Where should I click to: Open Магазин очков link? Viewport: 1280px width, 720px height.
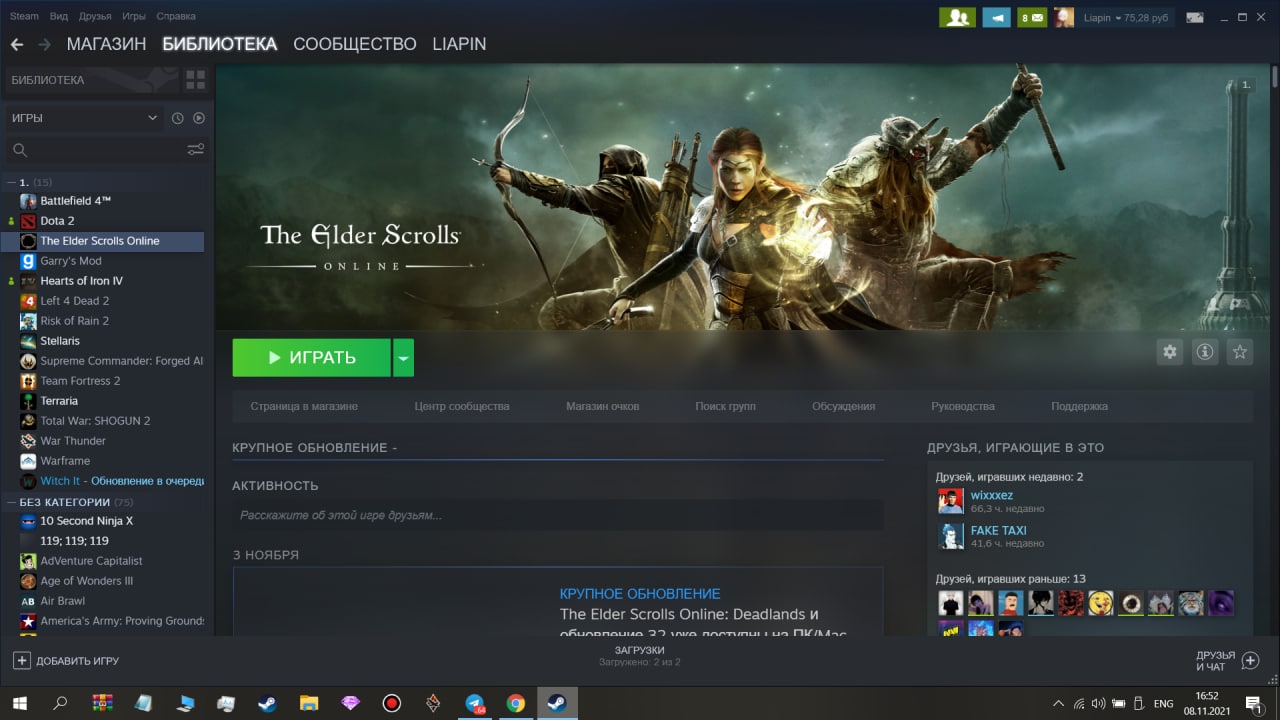603,406
